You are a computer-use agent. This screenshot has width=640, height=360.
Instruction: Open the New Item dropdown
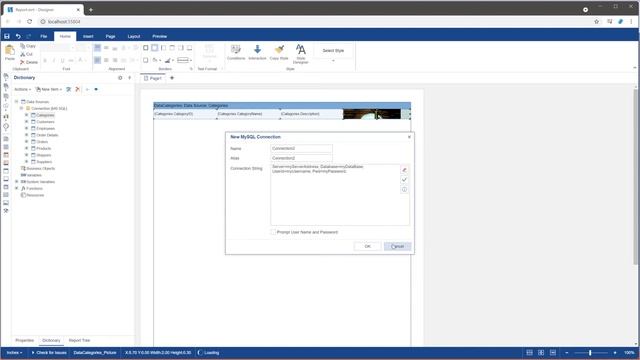click(x=49, y=89)
